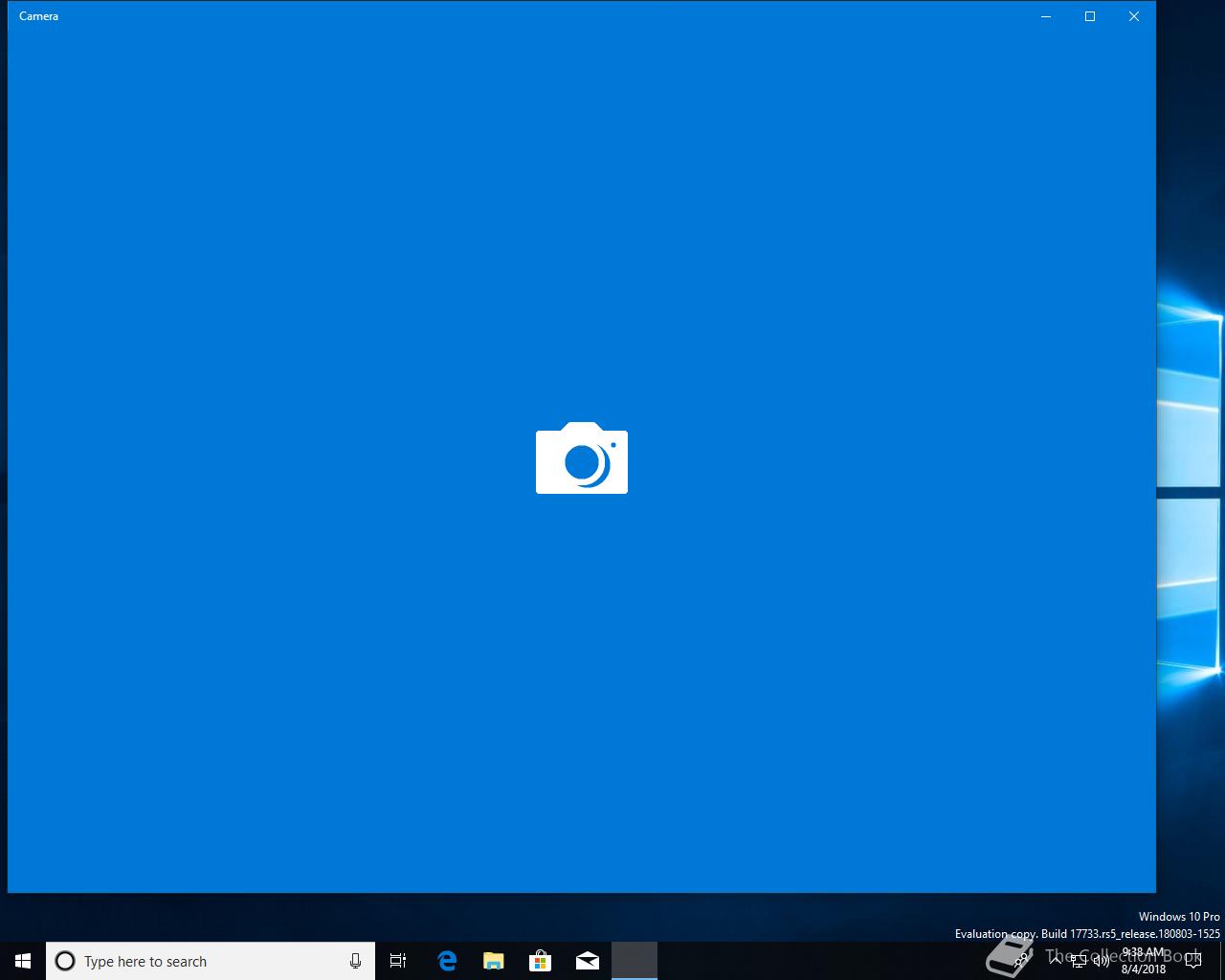This screenshot has width=1225, height=980.
Task: Open Task View from the taskbar
Action: [x=398, y=961]
